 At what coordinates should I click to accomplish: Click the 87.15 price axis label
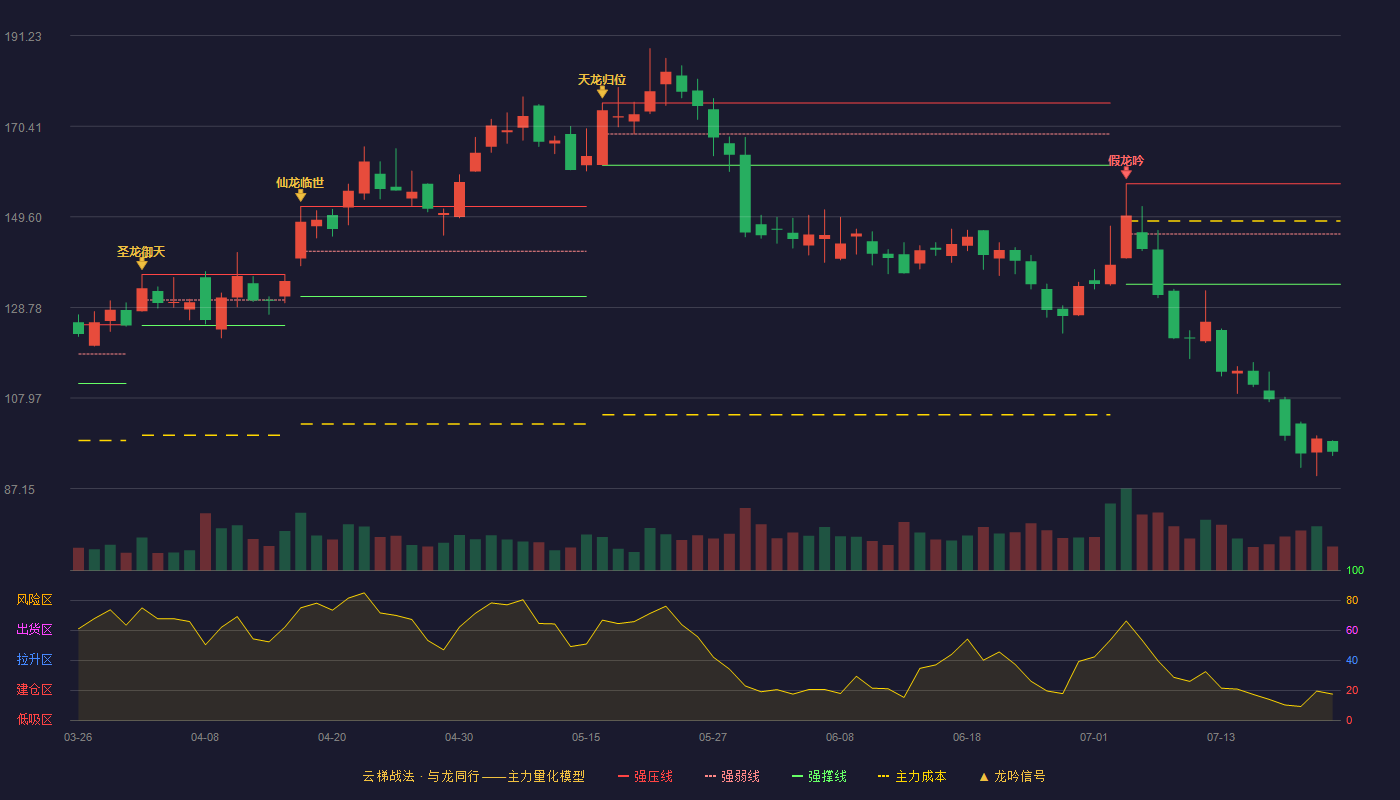click(x=20, y=490)
